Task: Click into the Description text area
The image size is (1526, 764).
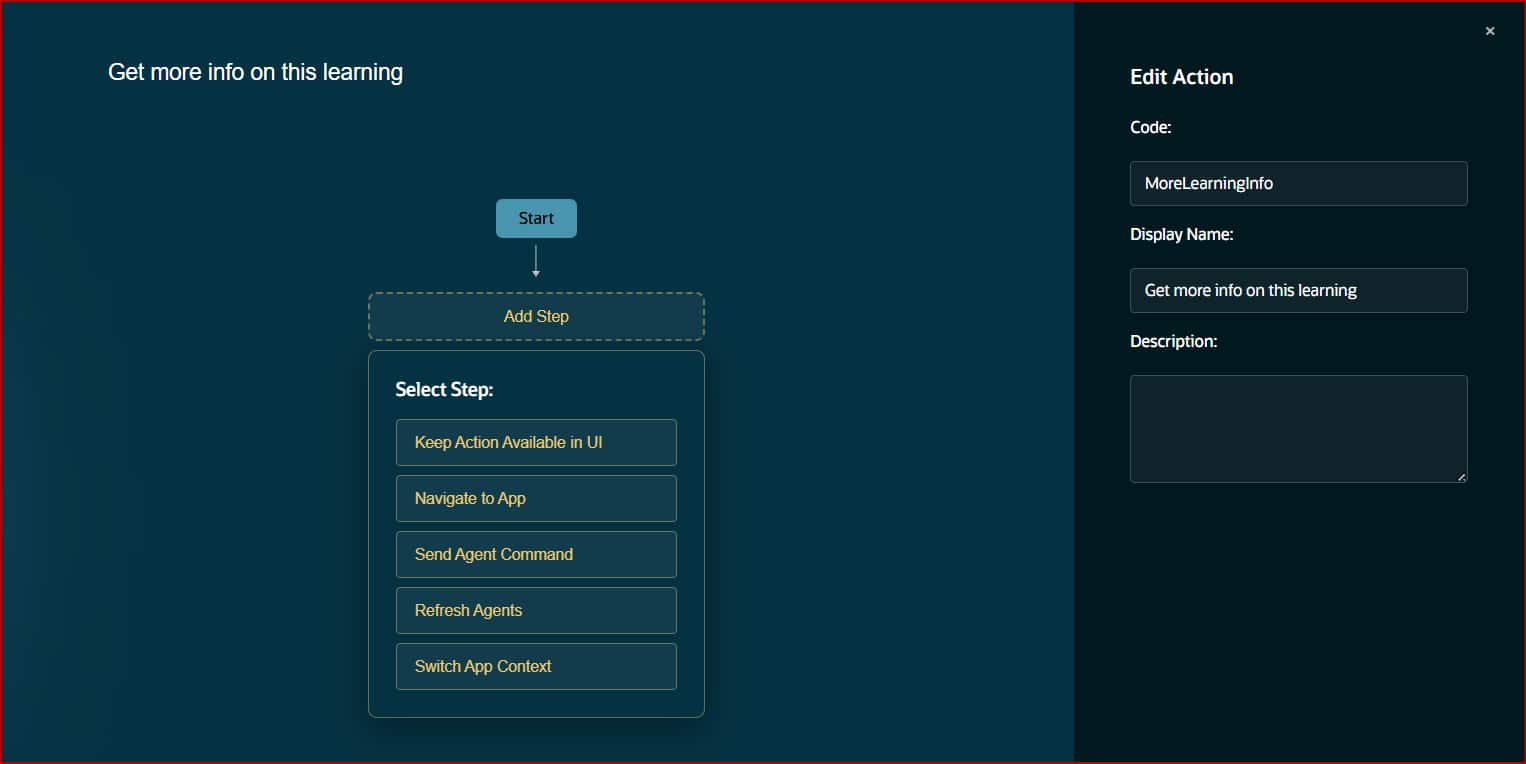Action: [x=1298, y=429]
